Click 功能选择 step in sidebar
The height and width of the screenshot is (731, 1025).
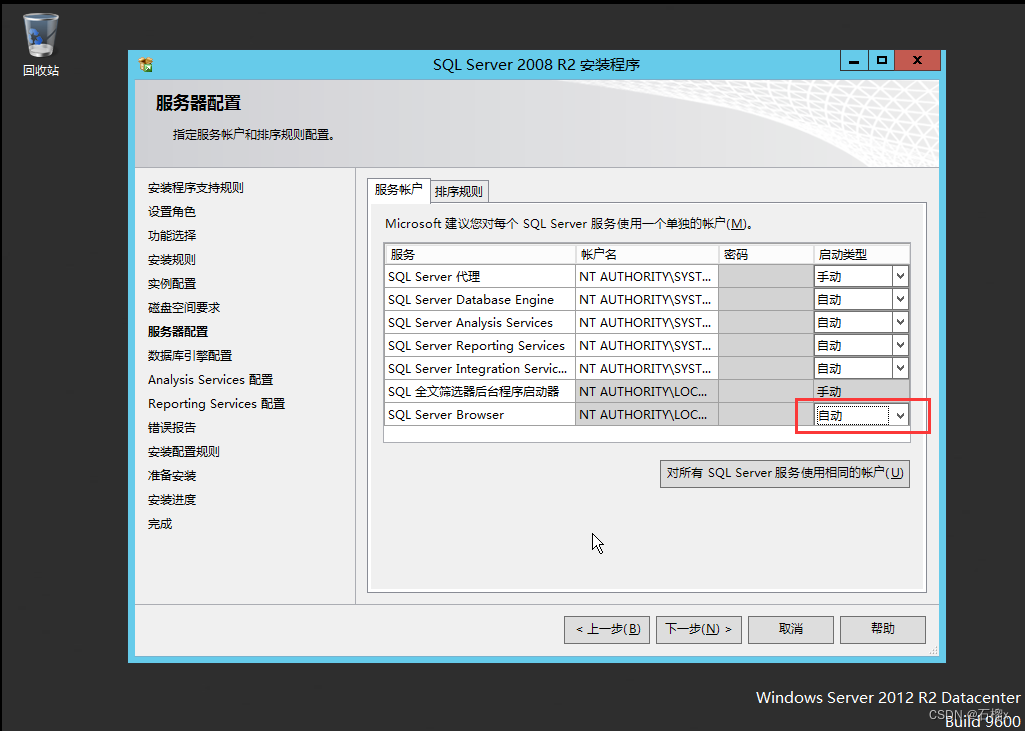pyautogui.click(x=171, y=235)
